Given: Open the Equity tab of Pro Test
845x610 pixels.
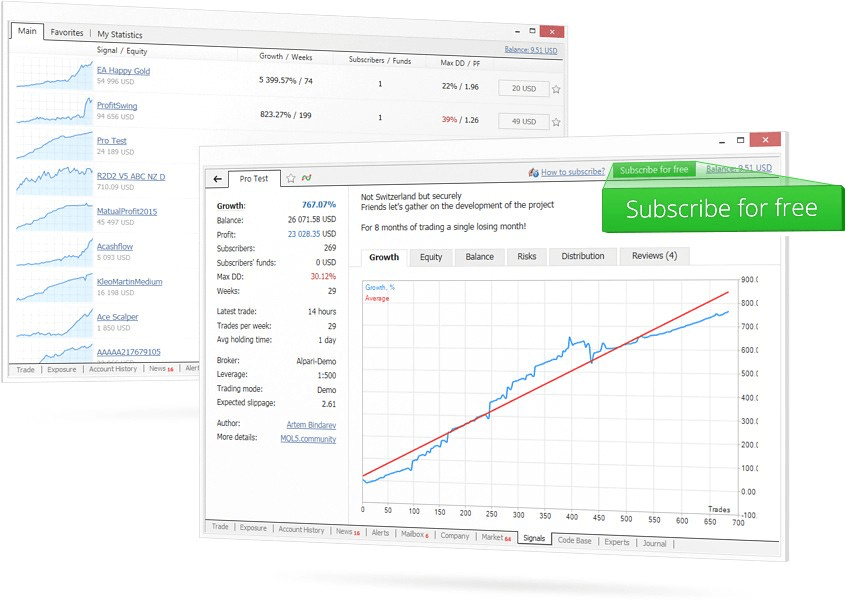Looking at the screenshot, I should 430,256.
